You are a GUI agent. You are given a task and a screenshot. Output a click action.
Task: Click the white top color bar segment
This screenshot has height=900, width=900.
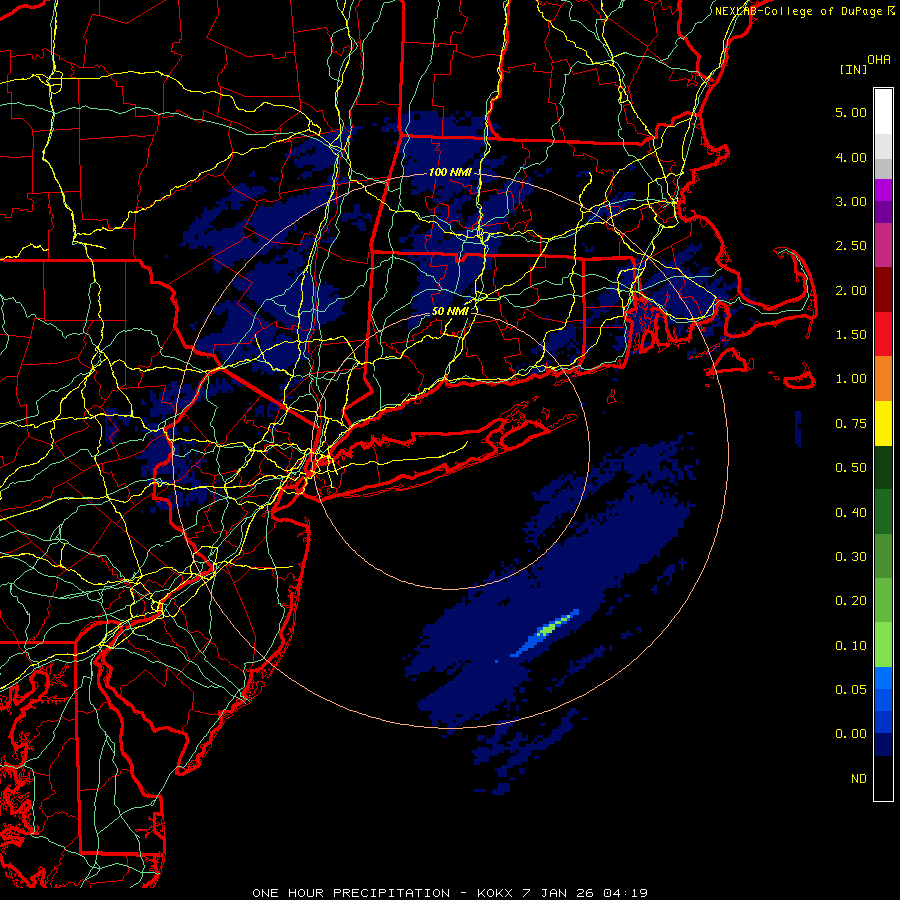click(x=883, y=111)
